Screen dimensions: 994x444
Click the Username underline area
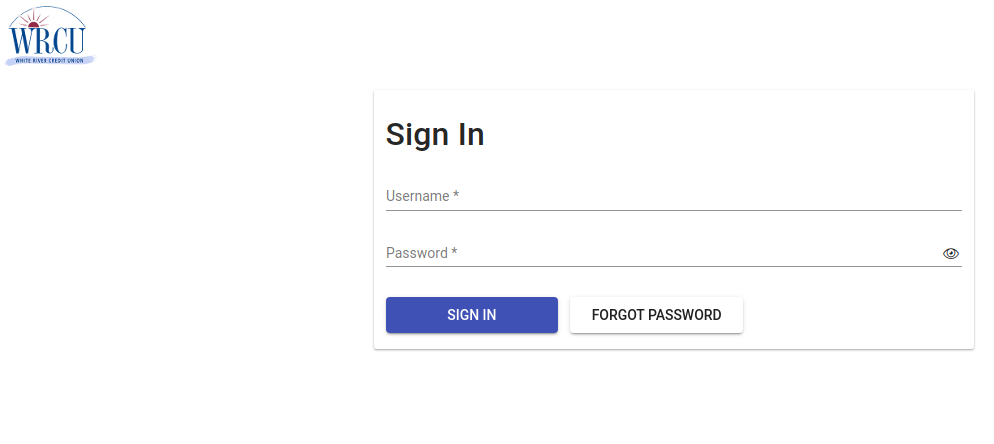click(673, 209)
